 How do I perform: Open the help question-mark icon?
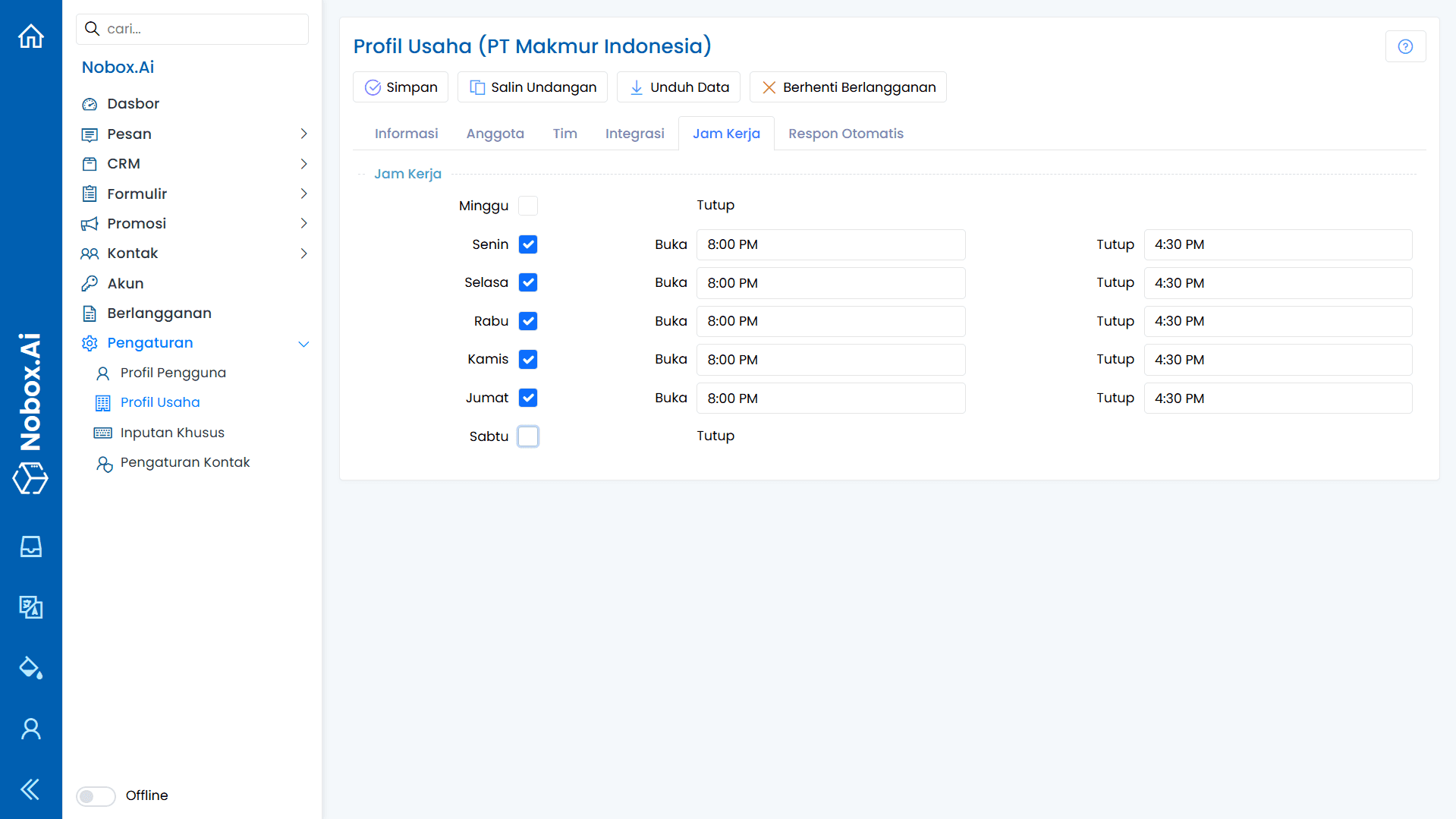pos(1405,46)
